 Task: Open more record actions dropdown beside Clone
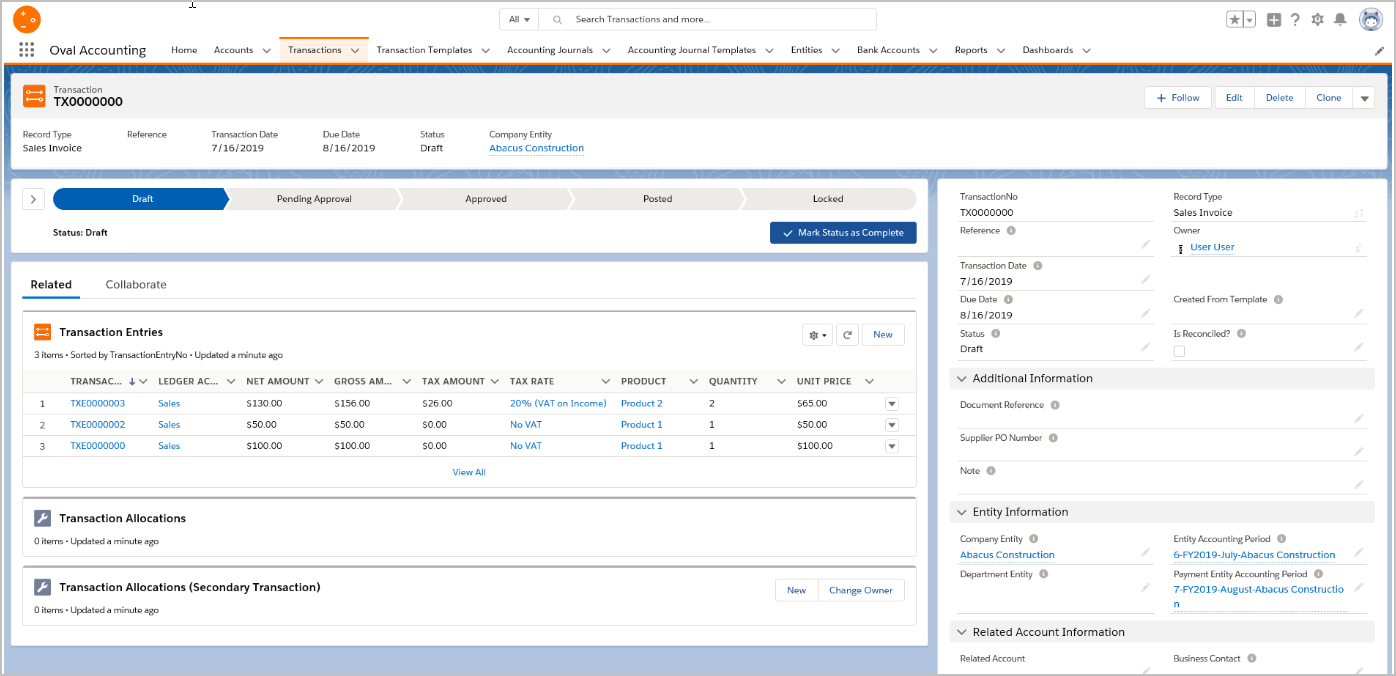(x=1364, y=98)
